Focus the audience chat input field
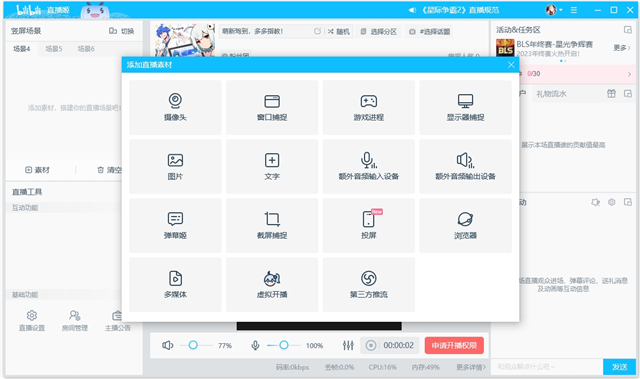This screenshot has height=379, width=640. pyautogui.click(x=547, y=367)
